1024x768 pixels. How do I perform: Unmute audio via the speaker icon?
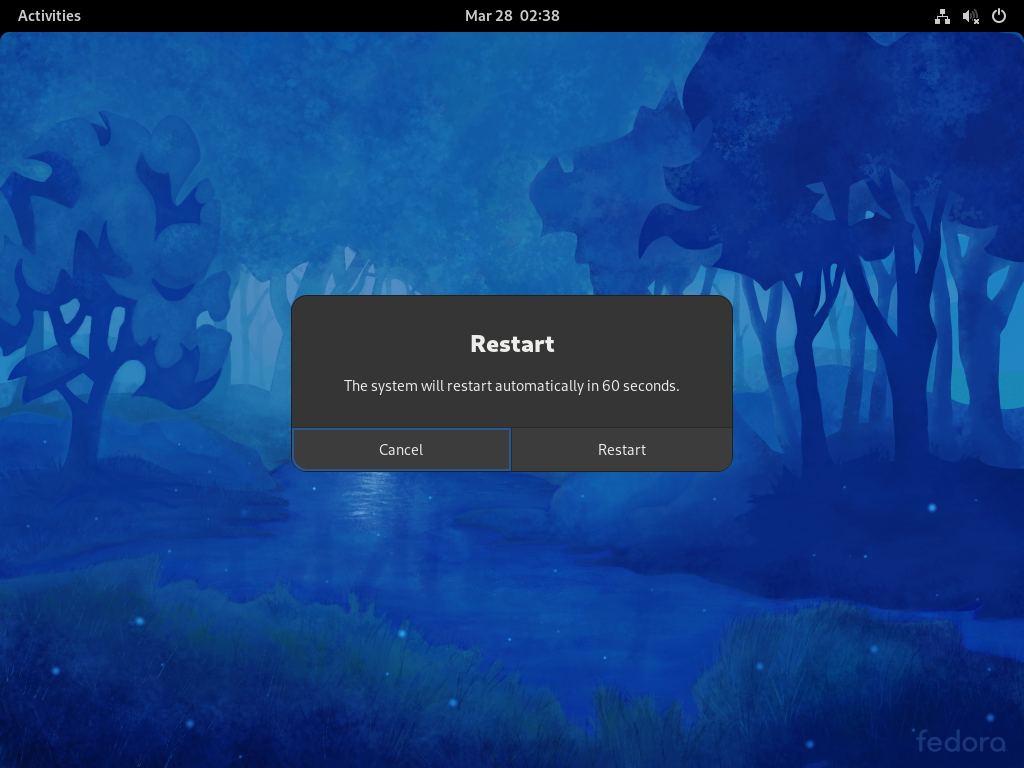(969, 16)
